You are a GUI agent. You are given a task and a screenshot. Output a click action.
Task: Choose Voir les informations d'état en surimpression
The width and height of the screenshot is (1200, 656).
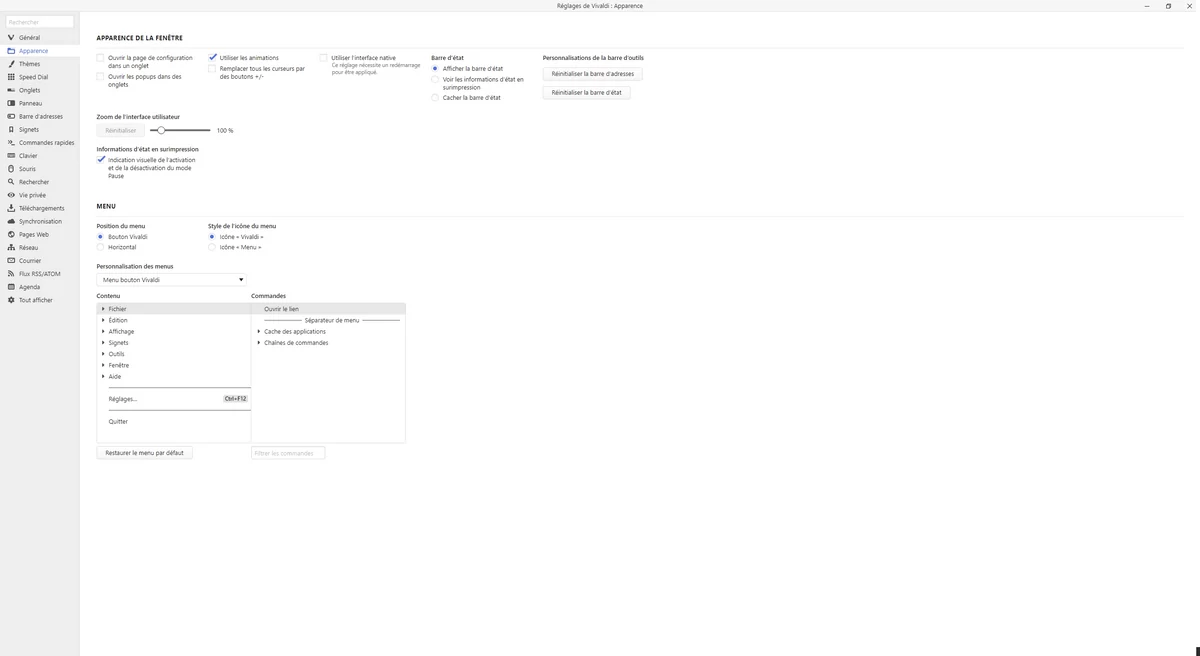(x=435, y=79)
